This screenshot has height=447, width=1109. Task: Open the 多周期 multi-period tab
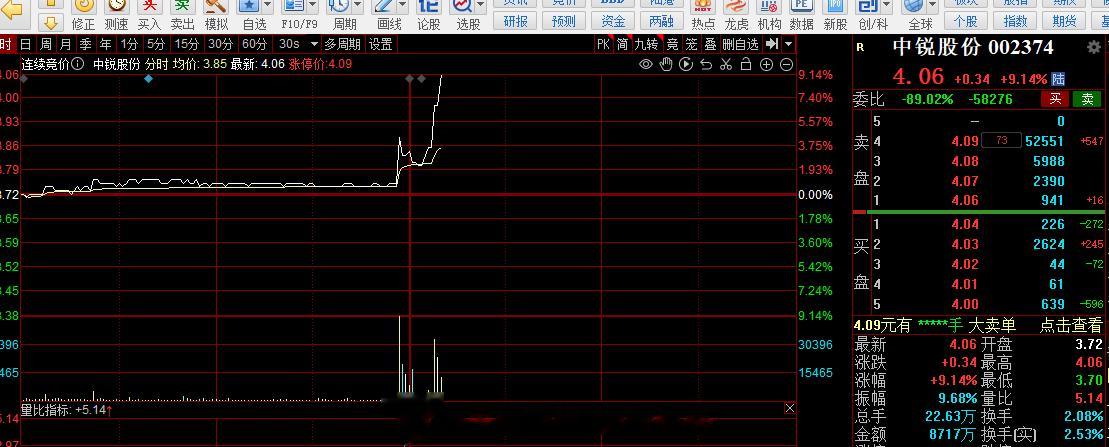[342, 44]
